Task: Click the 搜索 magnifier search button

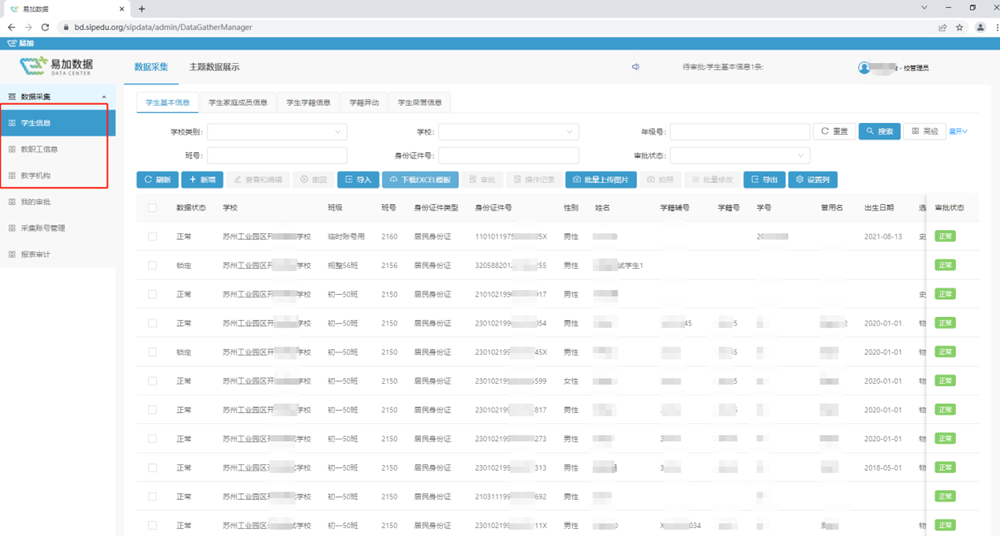Action: click(879, 131)
